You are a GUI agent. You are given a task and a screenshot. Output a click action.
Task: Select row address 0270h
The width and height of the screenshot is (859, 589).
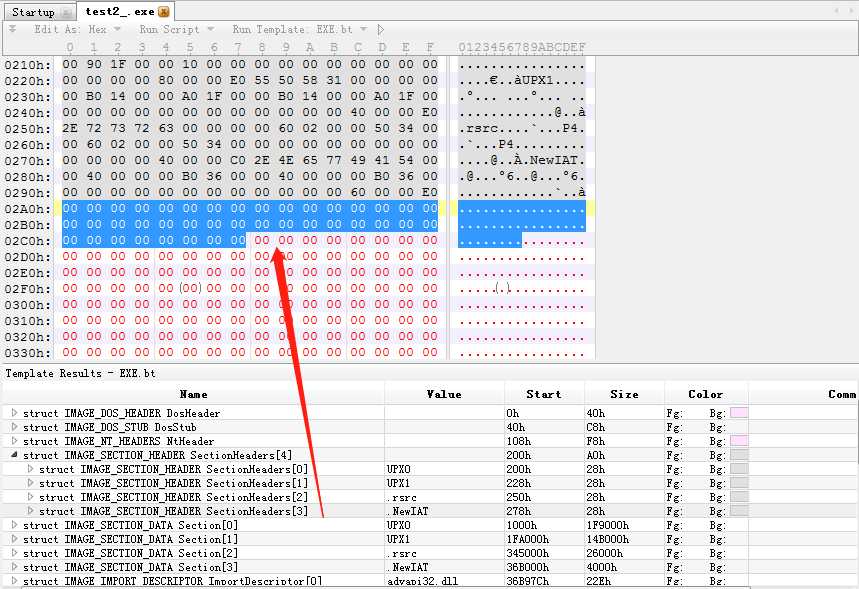pyautogui.click(x=27, y=161)
